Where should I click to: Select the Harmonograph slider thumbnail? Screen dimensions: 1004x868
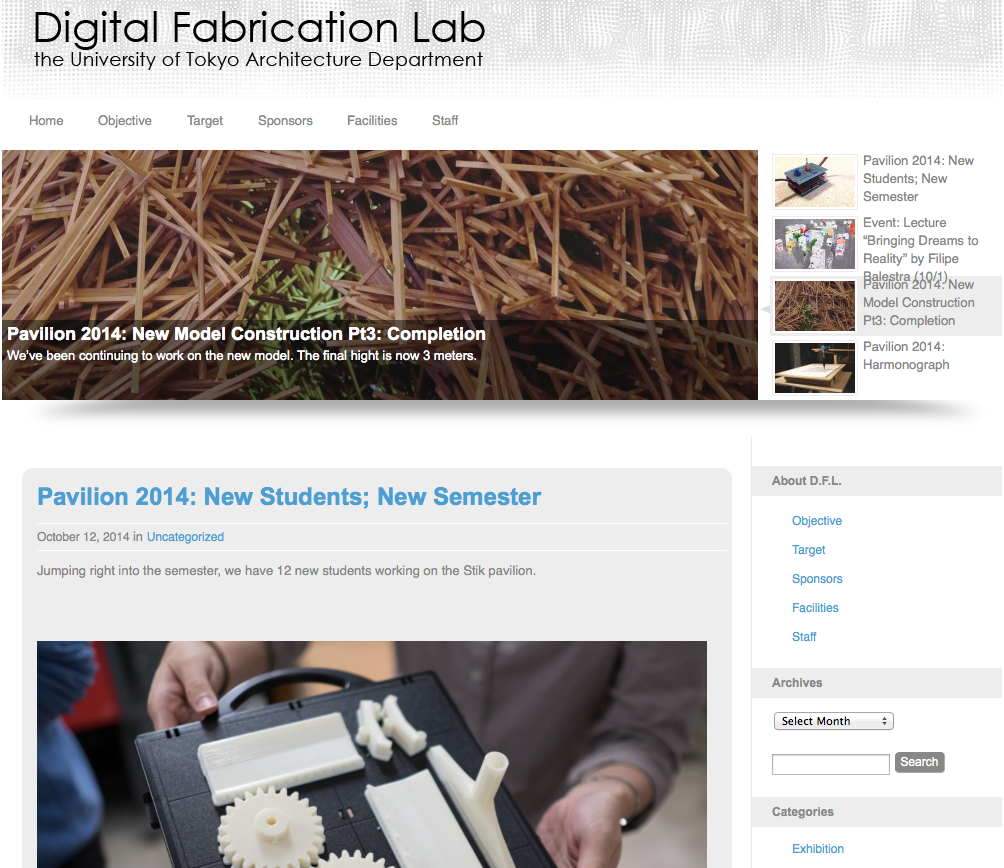tap(814, 367)
